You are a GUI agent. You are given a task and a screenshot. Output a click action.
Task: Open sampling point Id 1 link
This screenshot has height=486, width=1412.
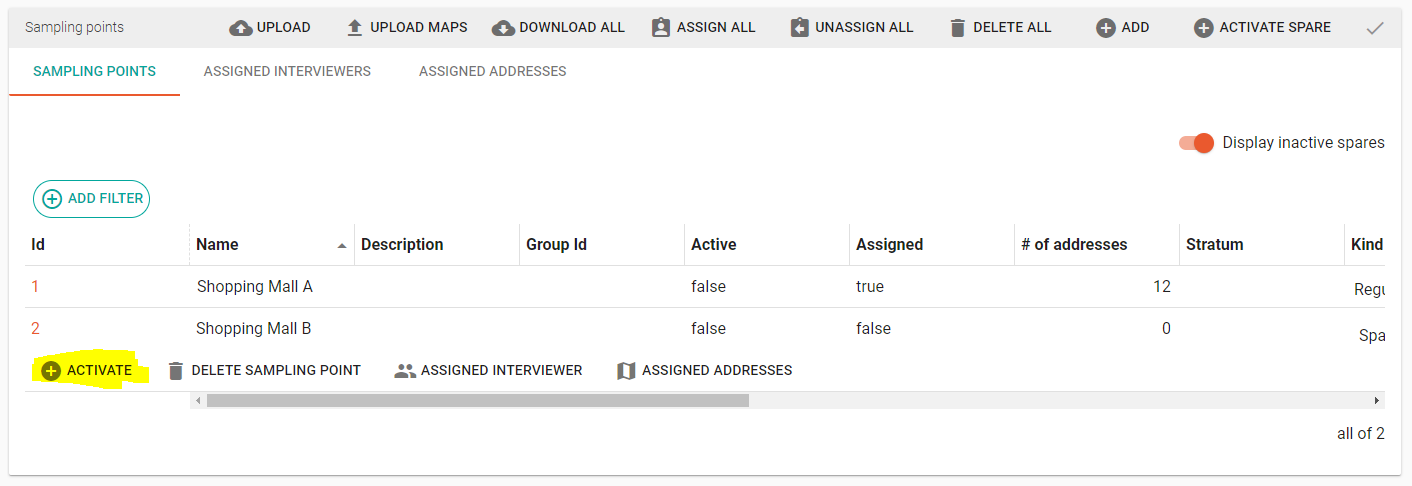(35, 287)
